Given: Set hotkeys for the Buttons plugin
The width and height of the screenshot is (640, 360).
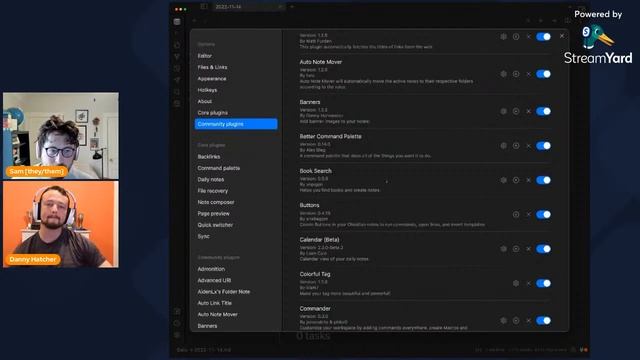Looking at the screenshot, I should tap(516, 214).
